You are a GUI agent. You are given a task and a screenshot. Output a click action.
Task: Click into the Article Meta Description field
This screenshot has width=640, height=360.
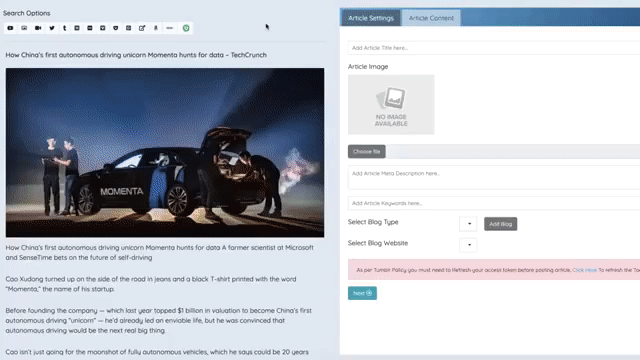494,177
